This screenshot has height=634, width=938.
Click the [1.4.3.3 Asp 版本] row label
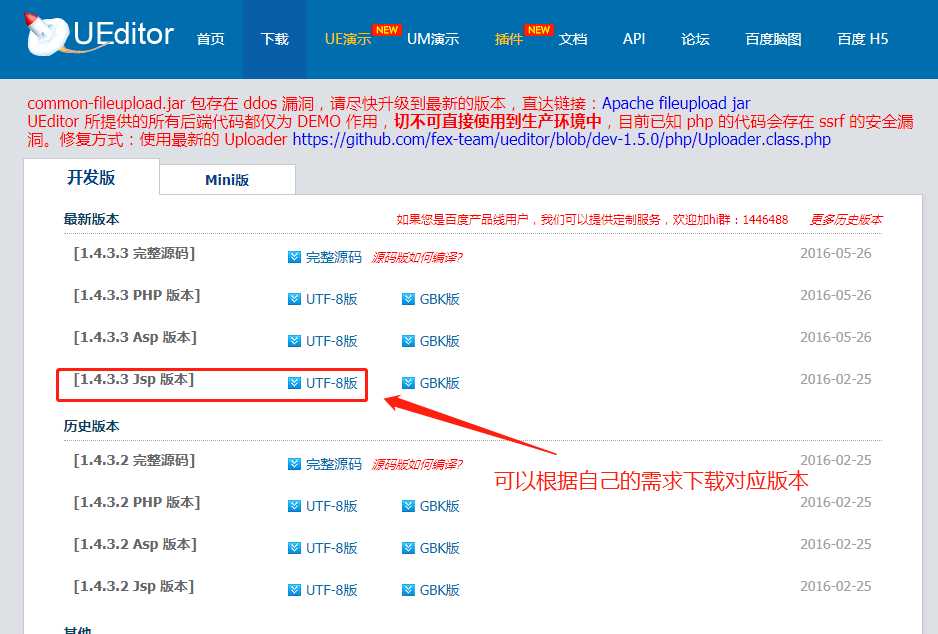pos(135,337)
